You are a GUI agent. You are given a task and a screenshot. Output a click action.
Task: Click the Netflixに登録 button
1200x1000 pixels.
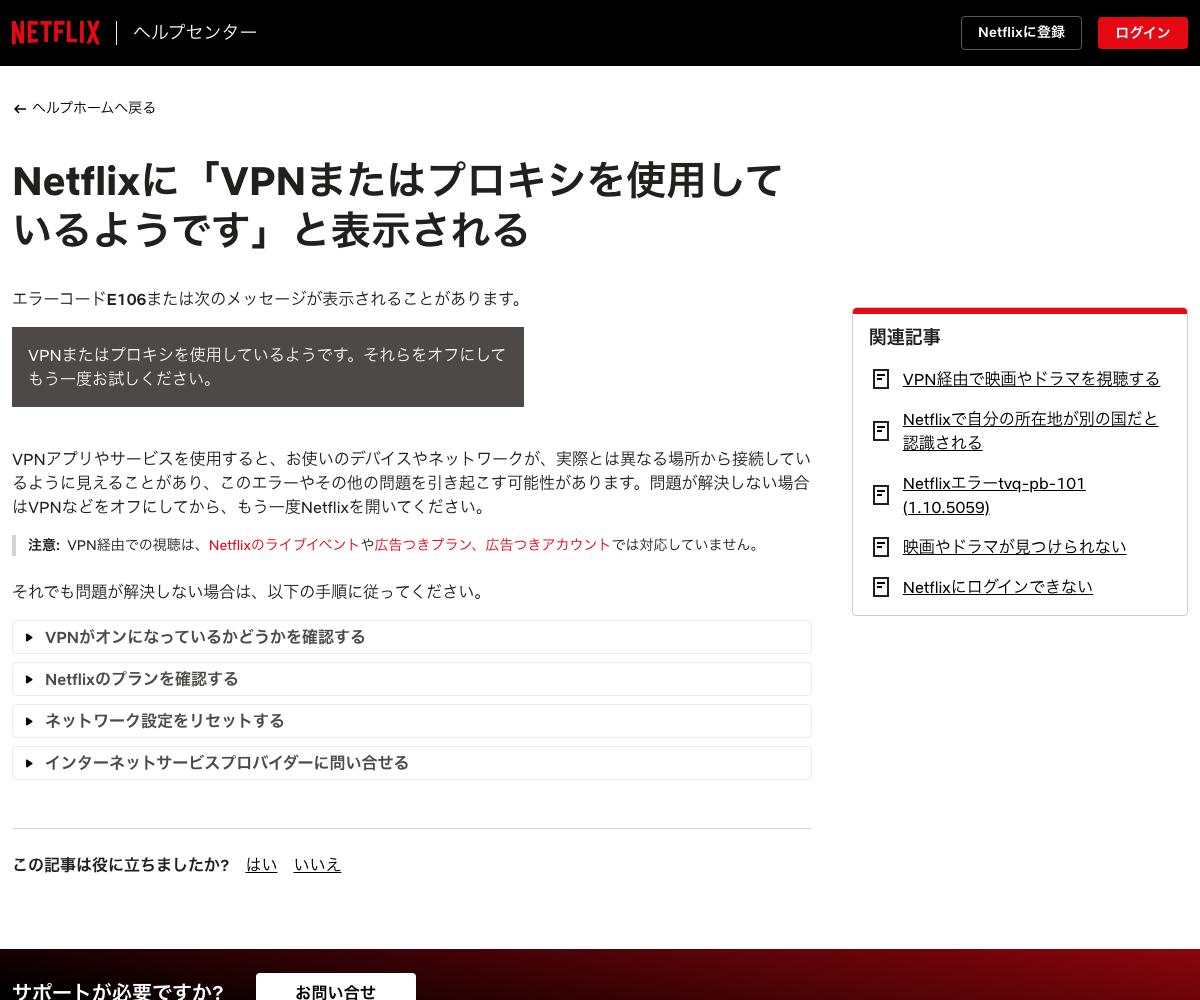1021,32
